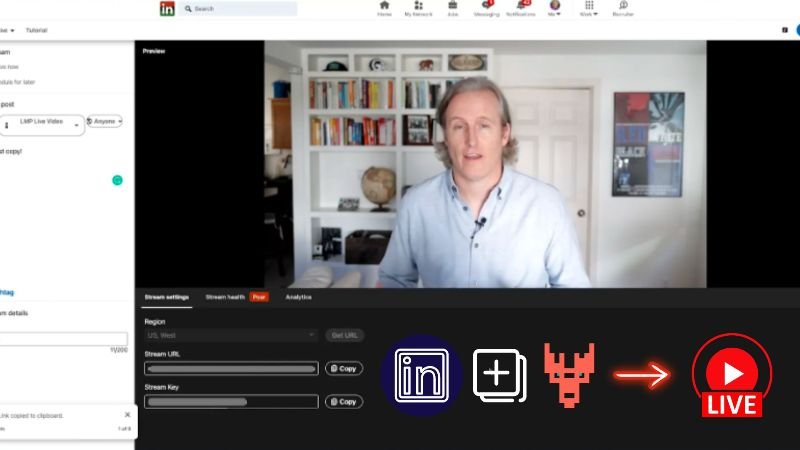Open the Anyone visibility dropdown

coord(105,121)
